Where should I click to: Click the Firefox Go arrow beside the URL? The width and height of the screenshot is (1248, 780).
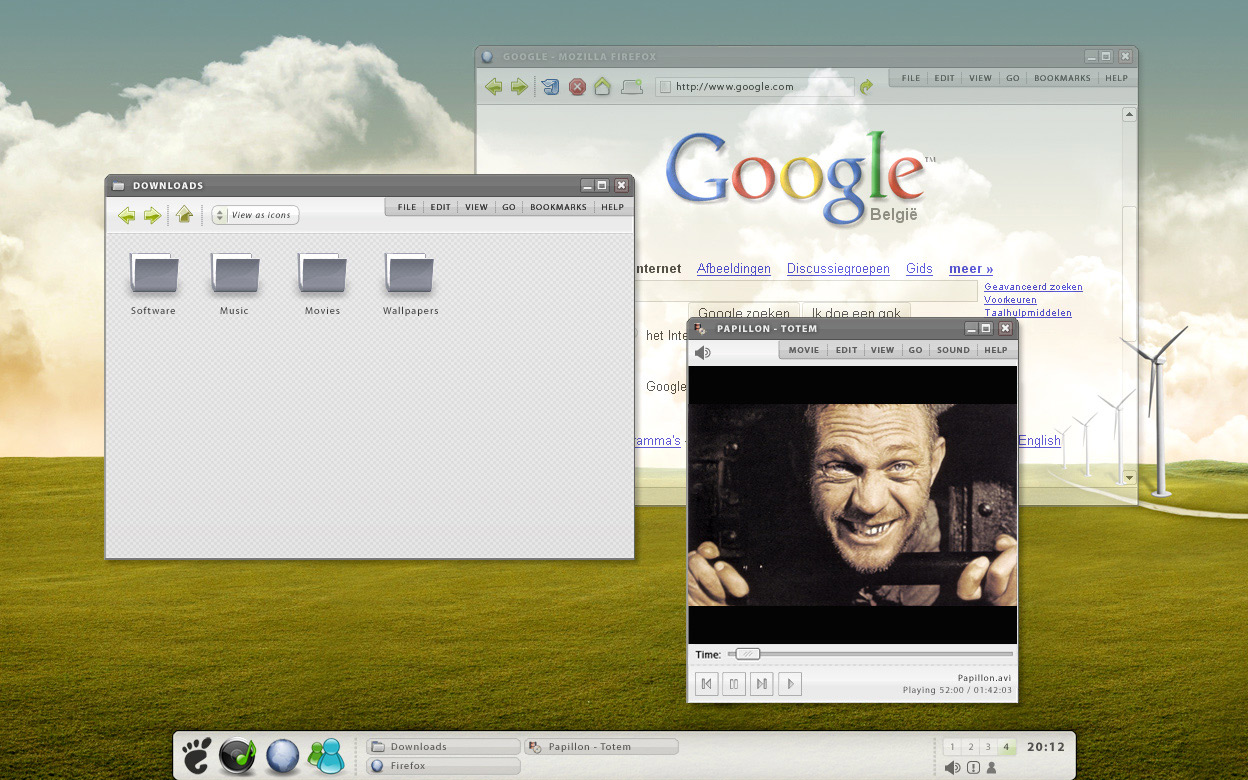coord(866,87)
